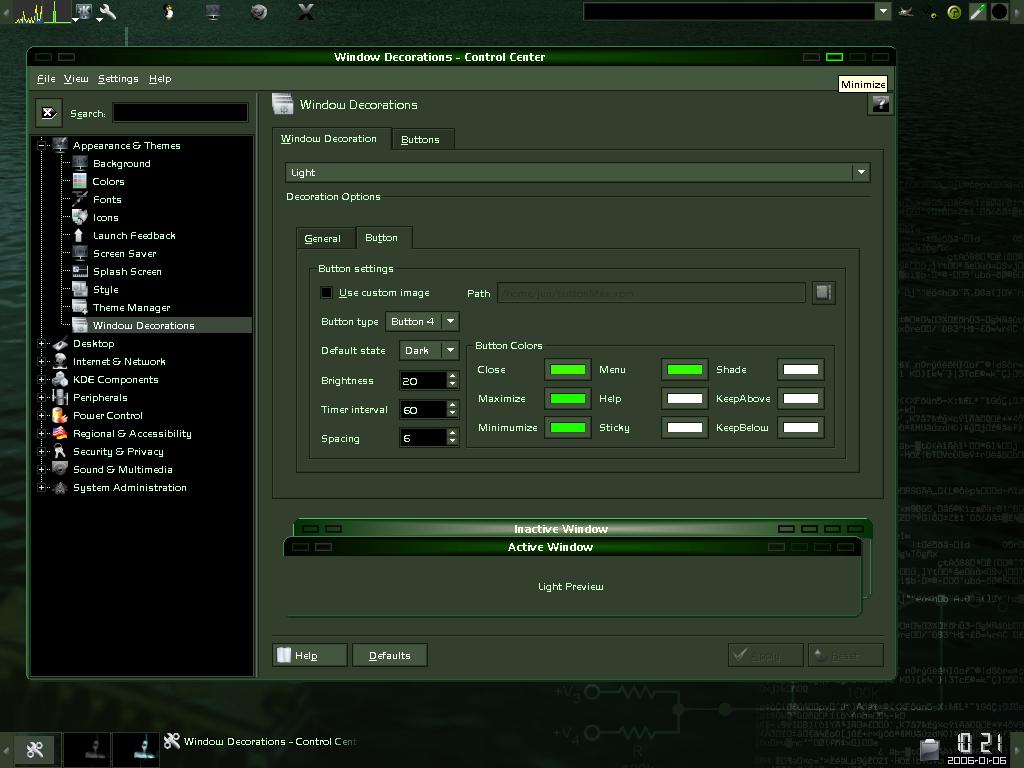Expand the Internet & Network category
This screenshot has width=1024, height=768.
click(41, 361)
